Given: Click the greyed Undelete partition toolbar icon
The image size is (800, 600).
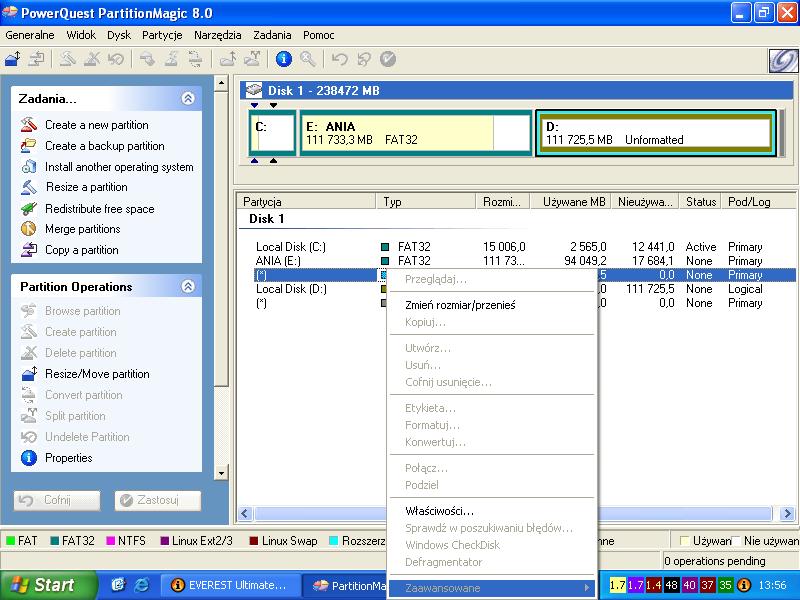Looking at the screenshot, I should pos(116,59).
